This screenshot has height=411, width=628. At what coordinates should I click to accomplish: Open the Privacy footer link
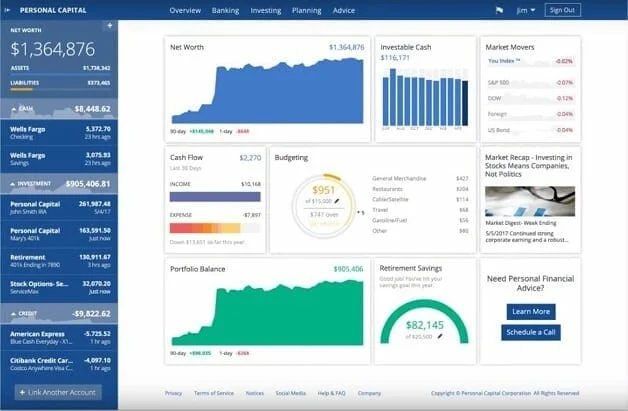pos(173,393)
